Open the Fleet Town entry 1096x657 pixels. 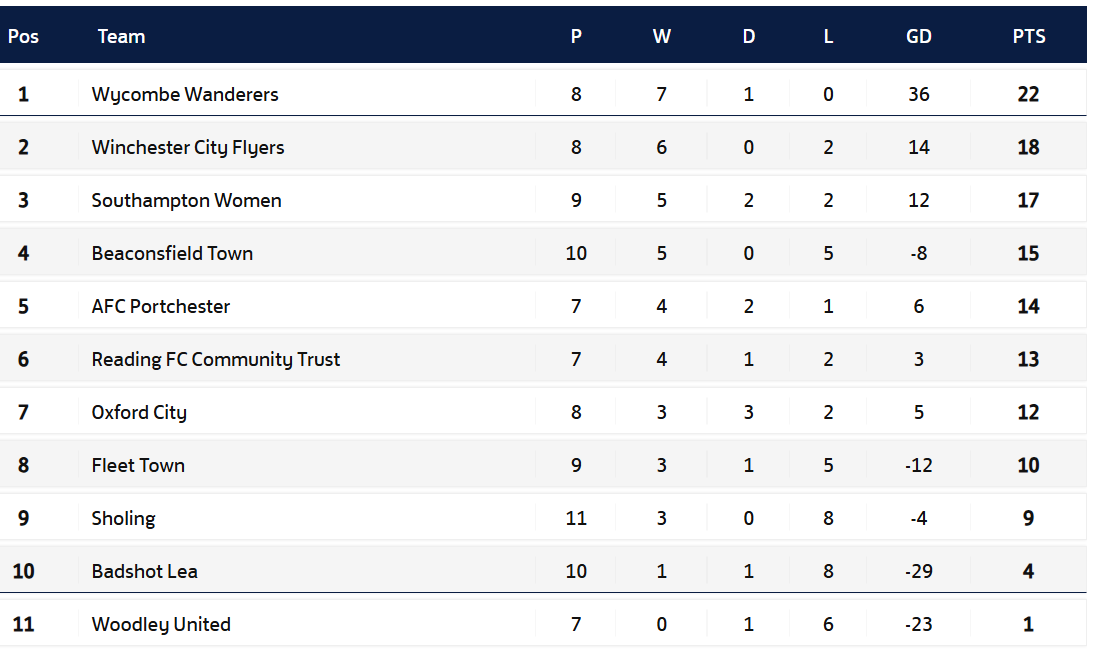click(x=138, y=465)
